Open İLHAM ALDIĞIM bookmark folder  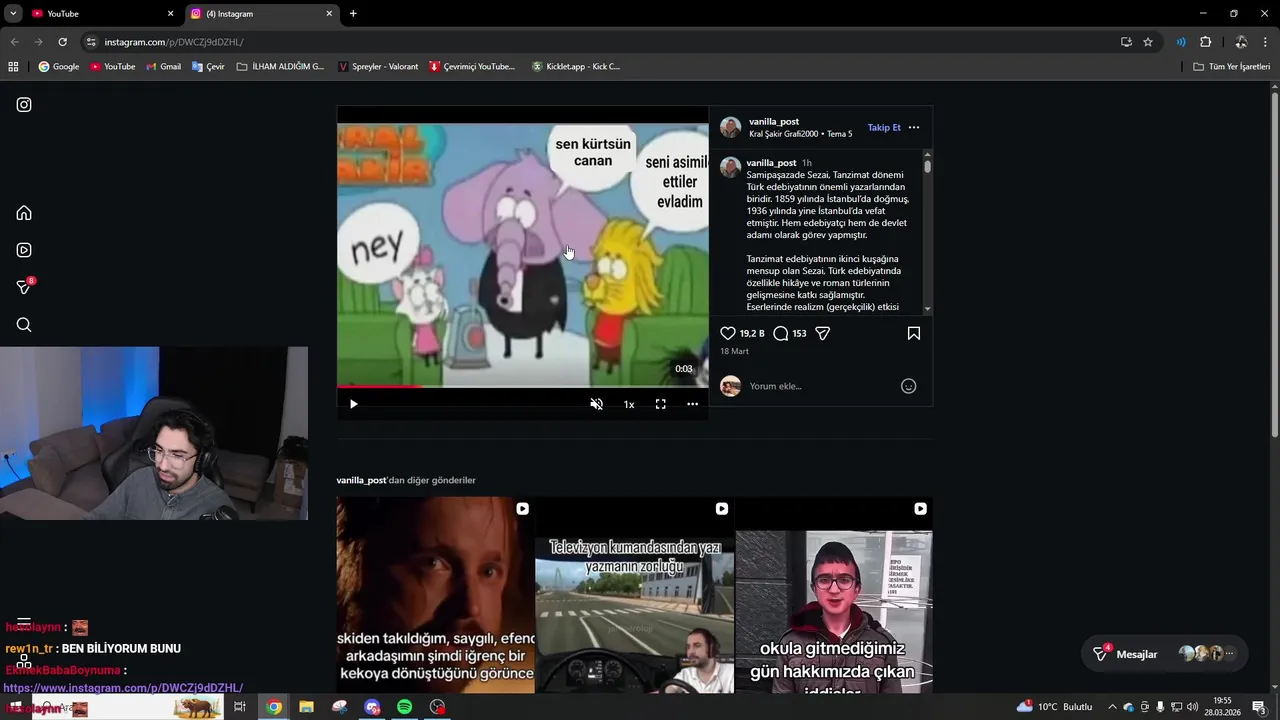click(x=281, y=67)
